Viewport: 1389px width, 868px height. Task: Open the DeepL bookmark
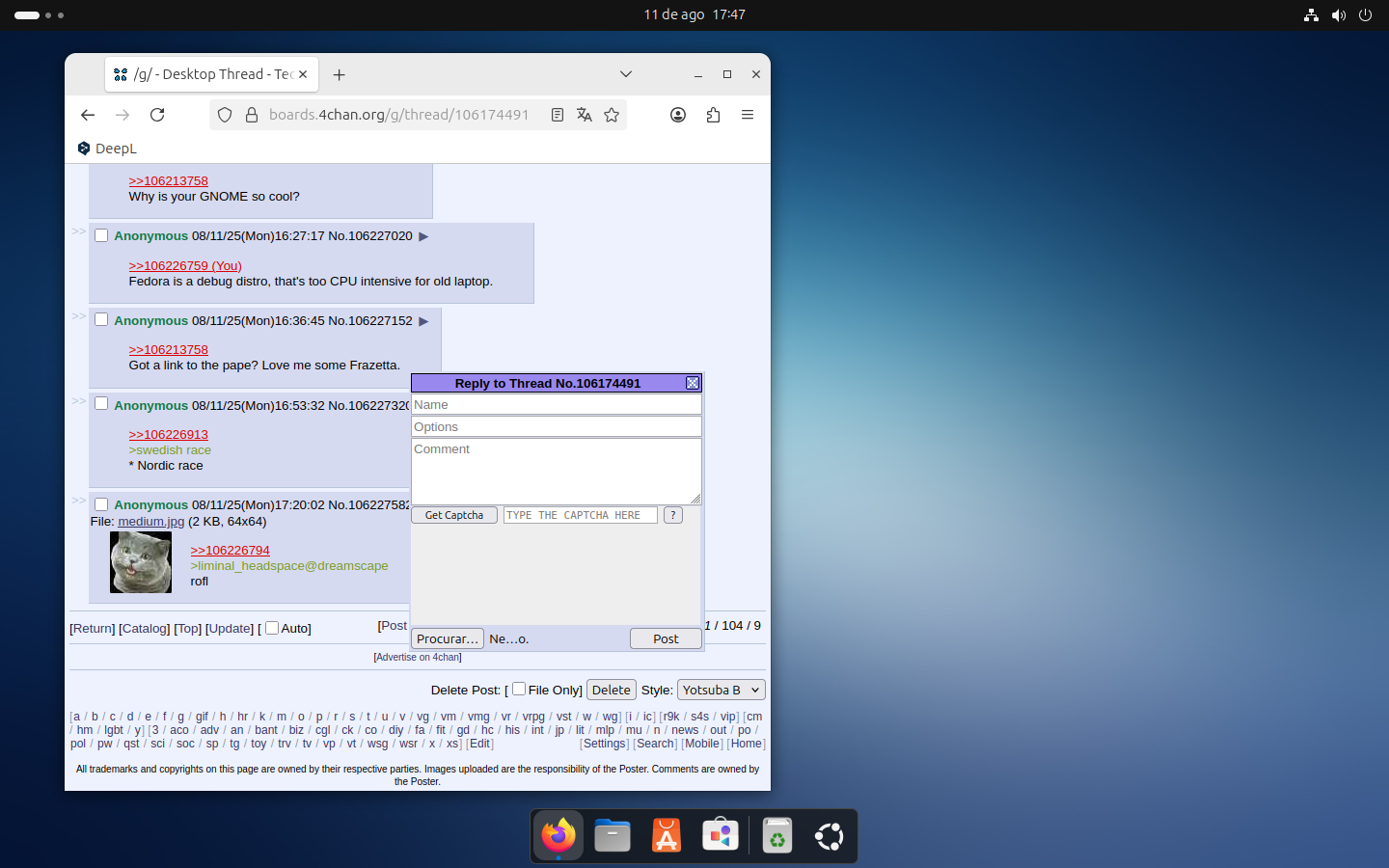coord(107,149)
